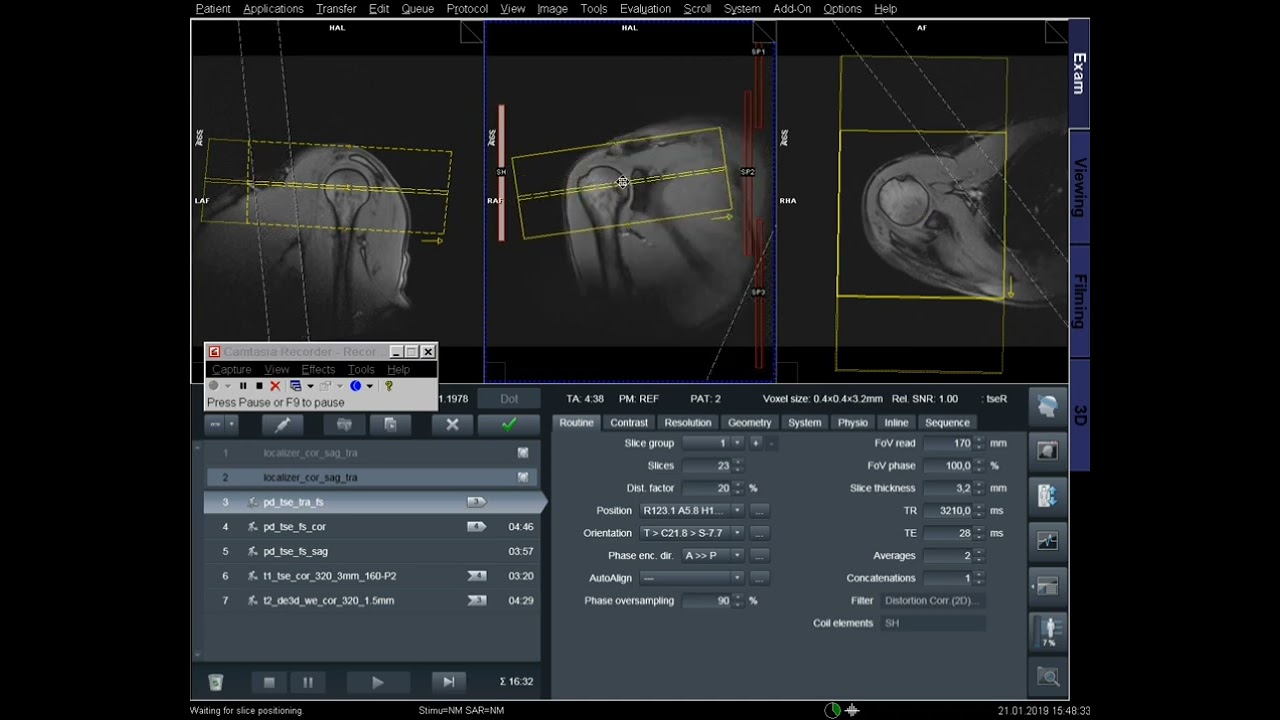The image size is (1280, 720).
Task: Click the Dot button
Action: [509, 399]
